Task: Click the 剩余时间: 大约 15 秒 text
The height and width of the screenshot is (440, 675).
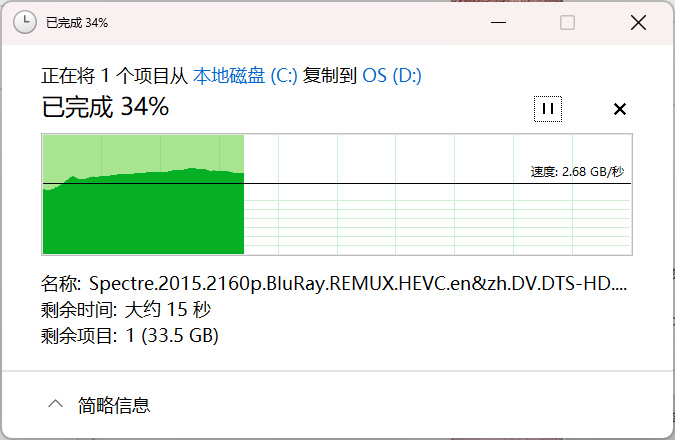Action: click(x=126, y=310)
